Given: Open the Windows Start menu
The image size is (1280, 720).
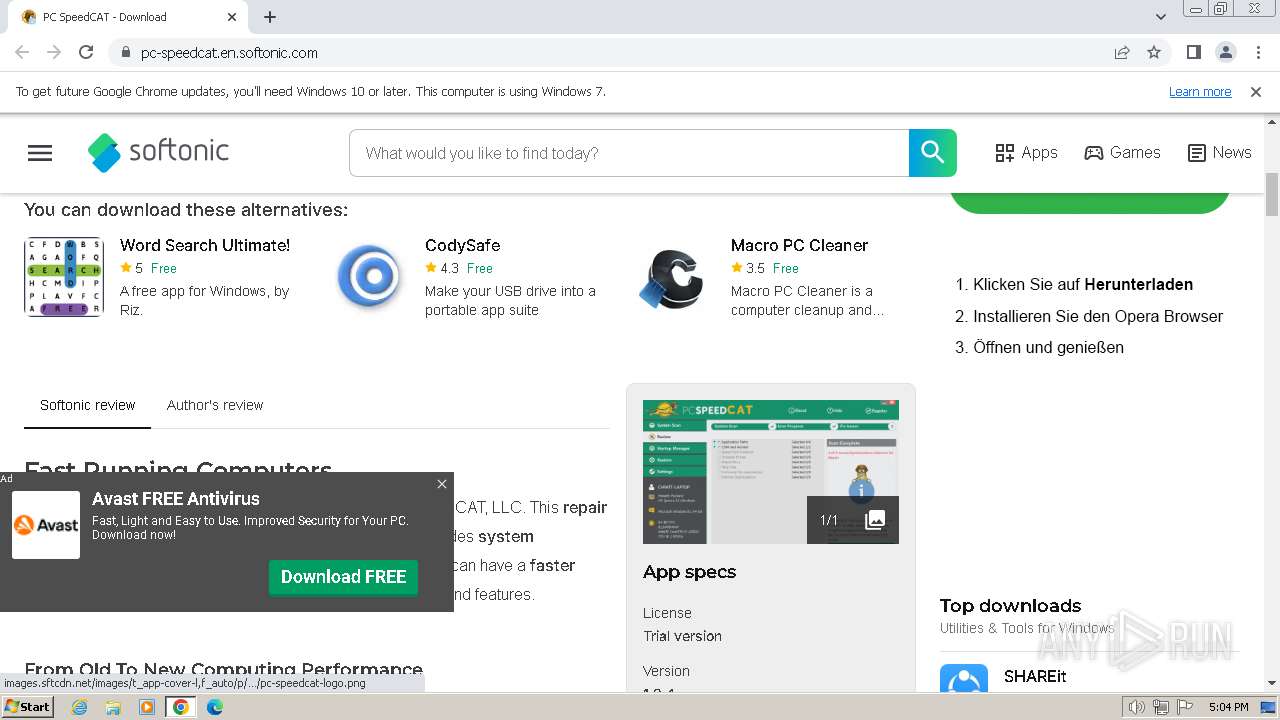Looking at the screenshot, I should pos(27,707).
